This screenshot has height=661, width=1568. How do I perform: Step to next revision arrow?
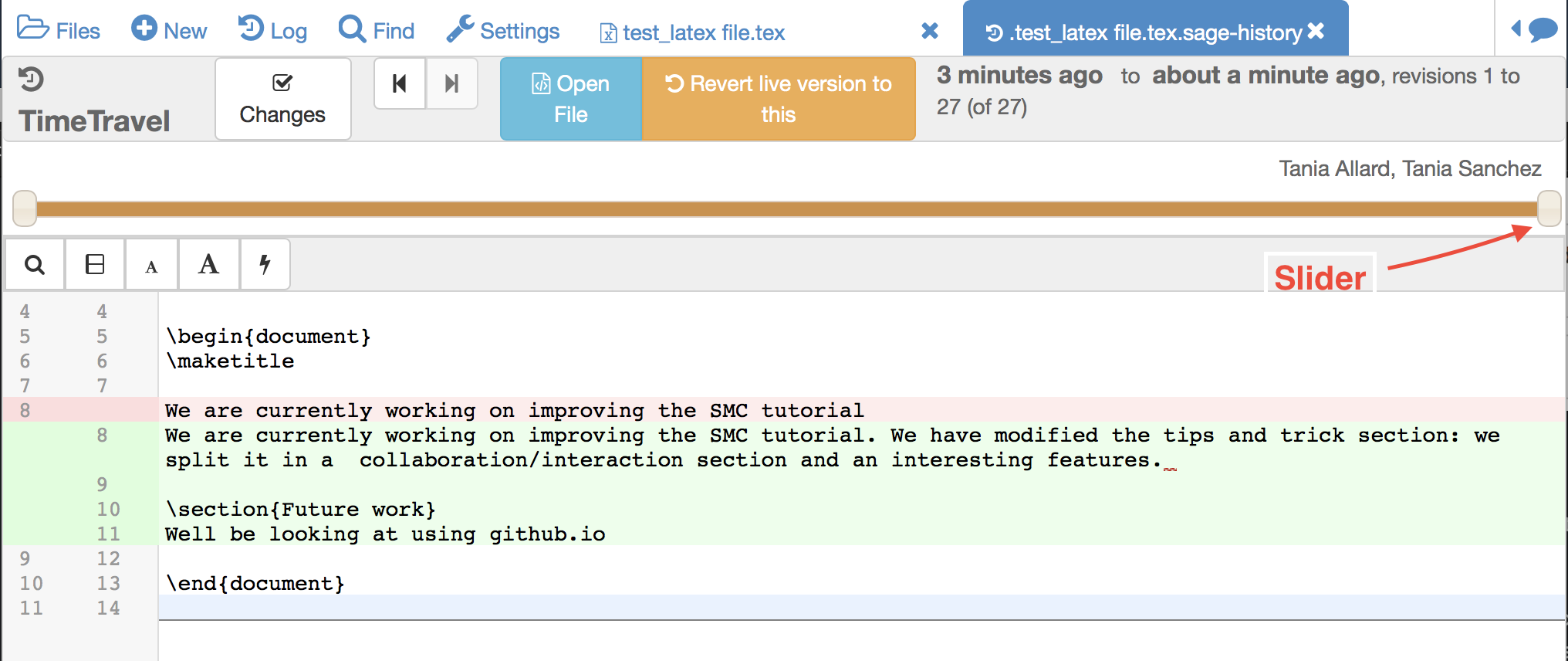tap(452, 83)
